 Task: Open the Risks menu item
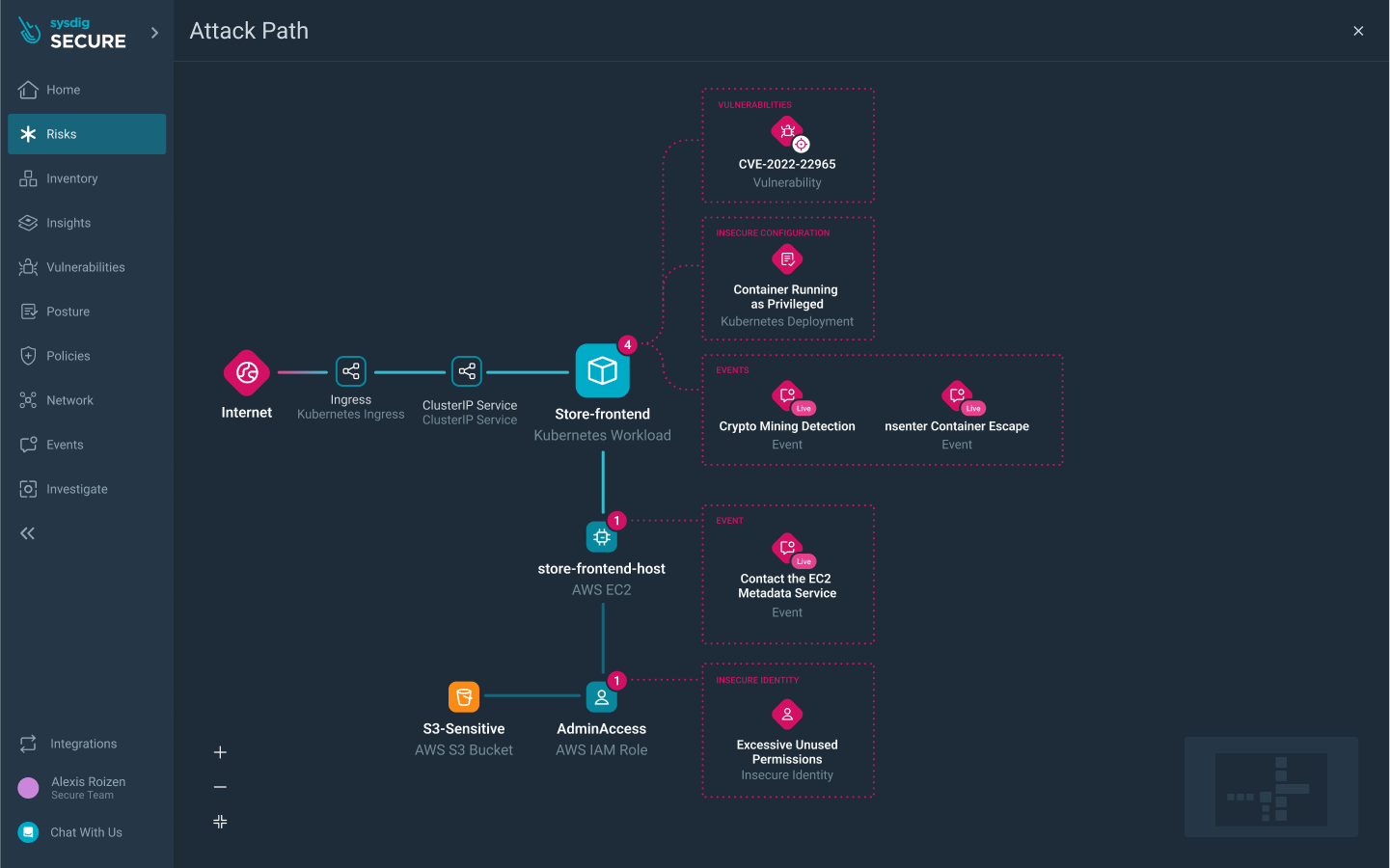pyautogui.click(x=87, y=134)
